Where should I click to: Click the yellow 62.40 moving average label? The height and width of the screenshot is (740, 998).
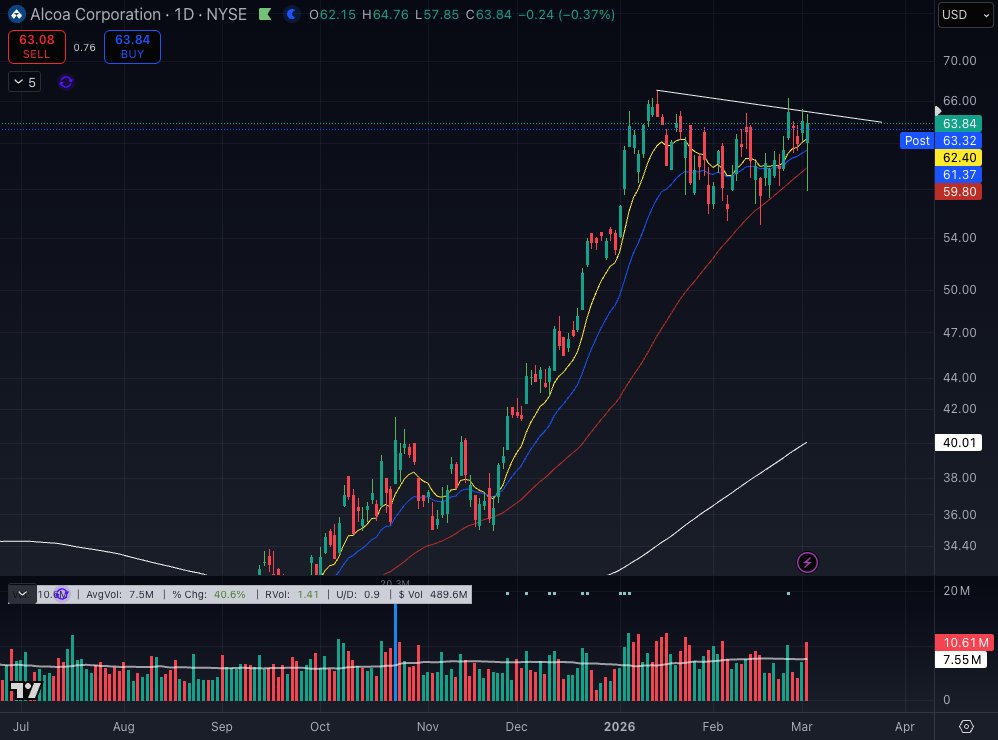click(959, 158)
